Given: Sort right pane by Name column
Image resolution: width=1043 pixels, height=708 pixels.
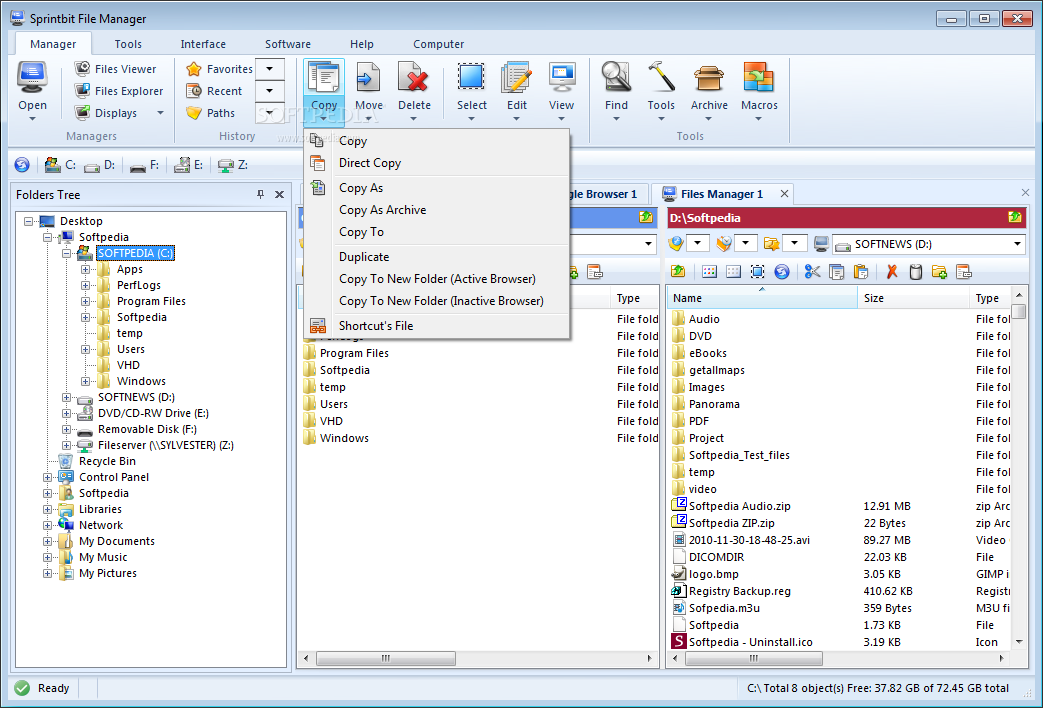Looking at the screenshot, I should pyautogui.click(x=762, y=298).
